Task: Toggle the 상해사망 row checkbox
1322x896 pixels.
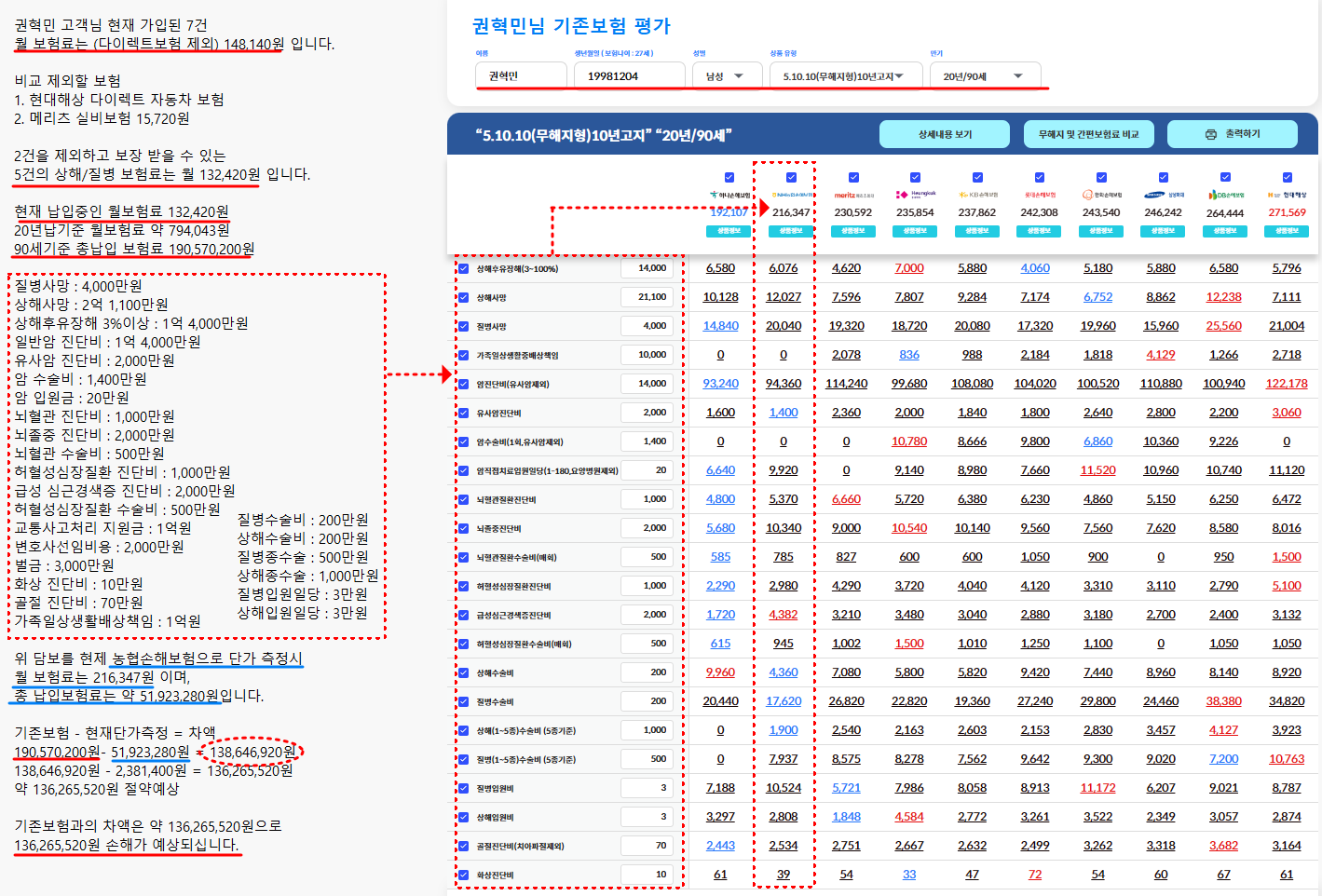Action: point(463,298)
